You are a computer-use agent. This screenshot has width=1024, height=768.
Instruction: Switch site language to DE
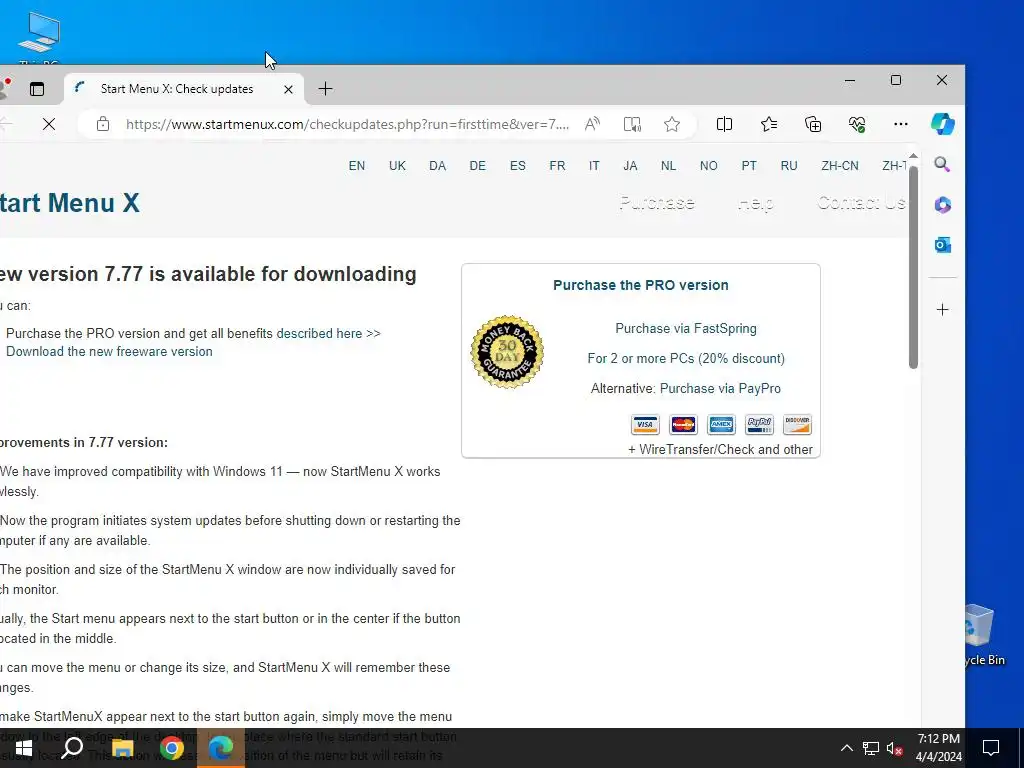(x=477, y=166)
